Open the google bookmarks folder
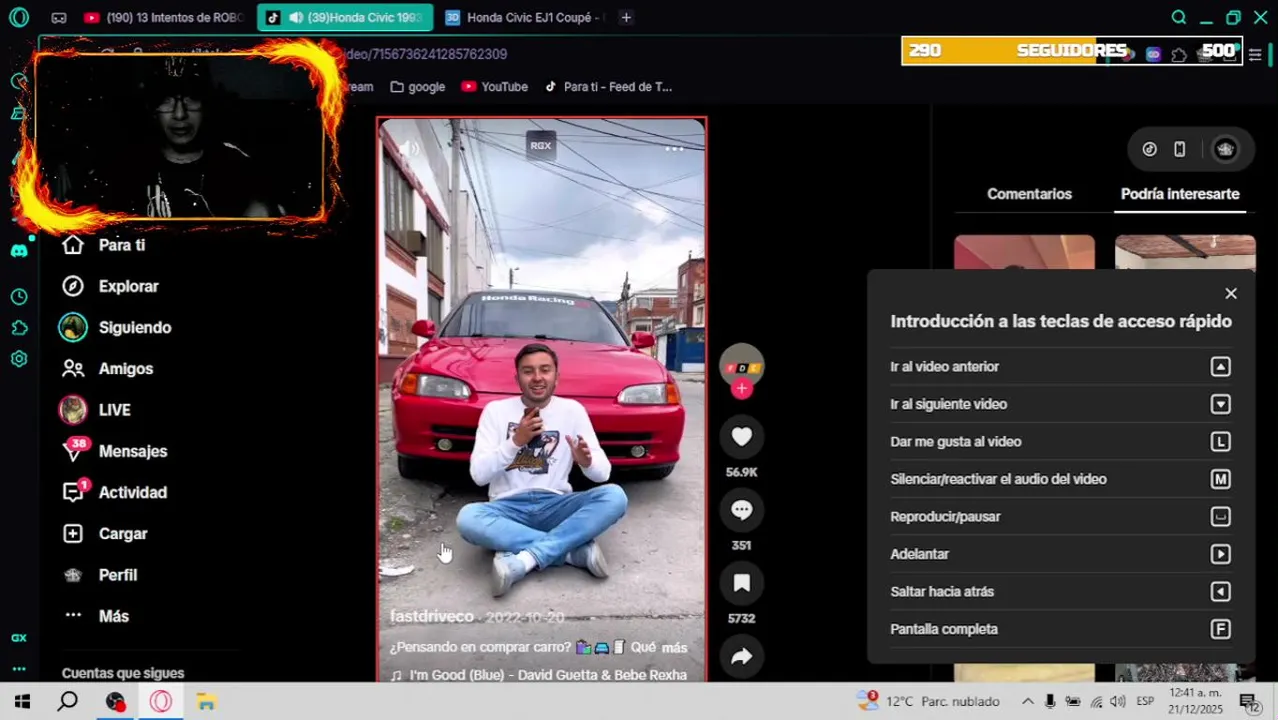The height and width of the screenshot is (720, 1278). coord(418,87)
